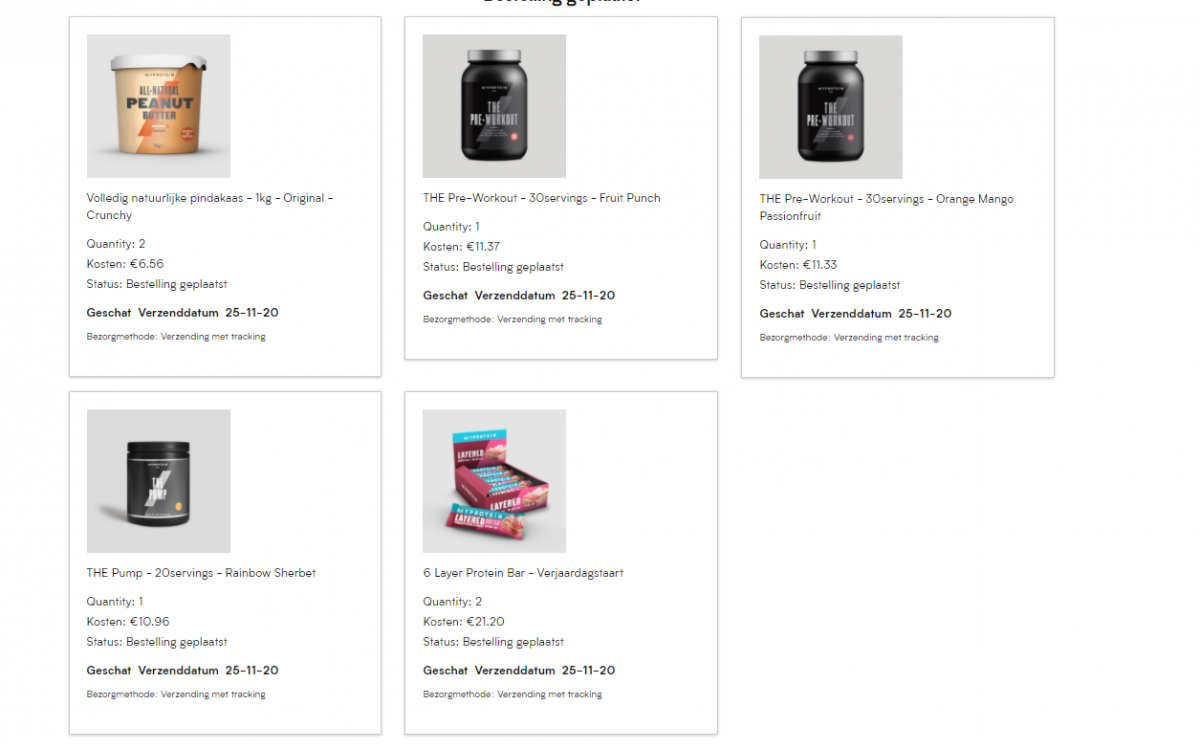Screen dimensions: 1200x749
Task: Open THE Pump Rainbow Sherbet product image
Action: tap(158, 481)
